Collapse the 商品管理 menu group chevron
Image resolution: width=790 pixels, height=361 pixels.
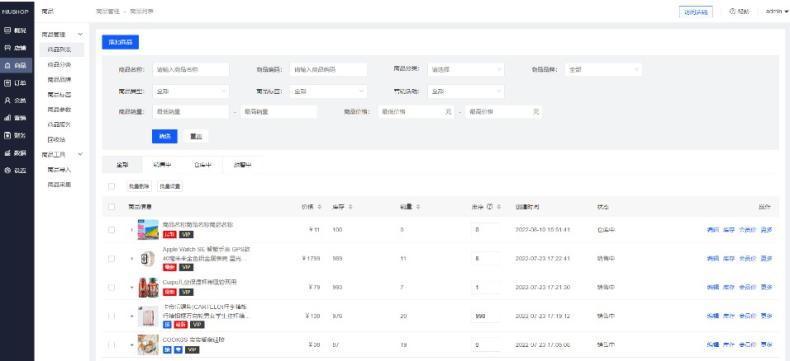80,34
